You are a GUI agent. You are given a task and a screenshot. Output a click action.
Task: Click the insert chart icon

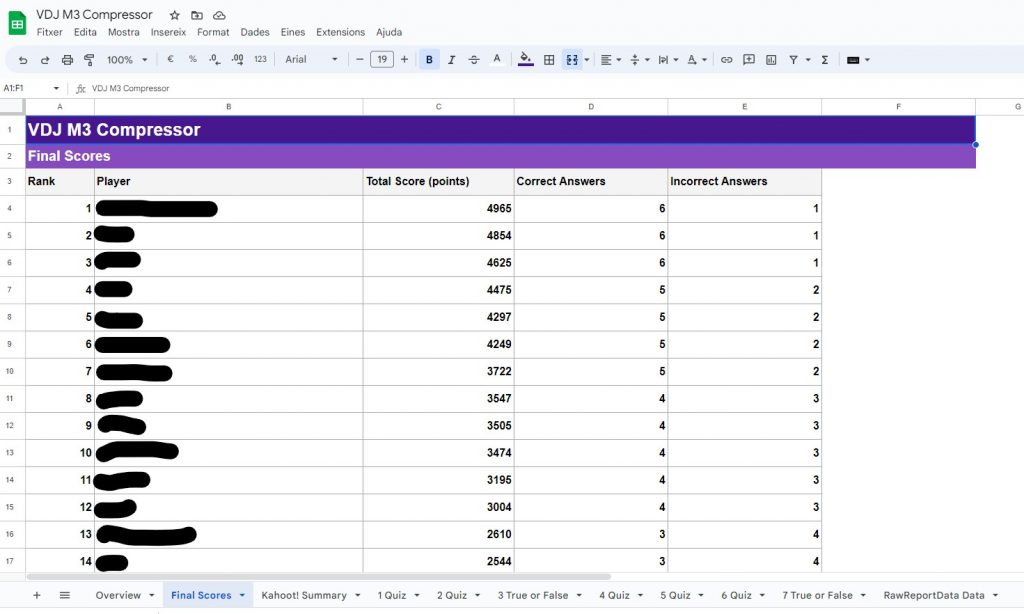(771, 60)
